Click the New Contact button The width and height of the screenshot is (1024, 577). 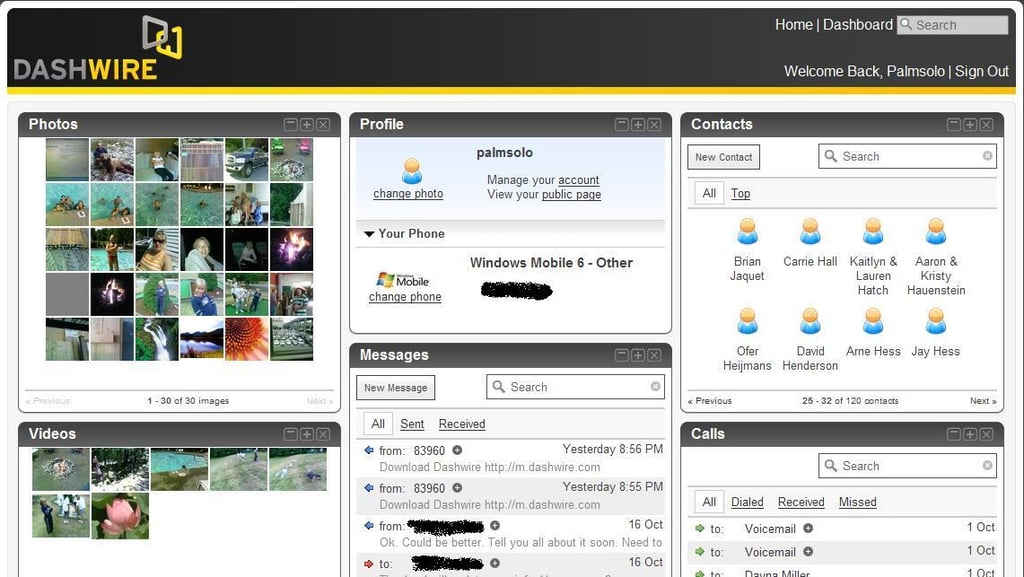pyautogui.click(x=724, y=157)
